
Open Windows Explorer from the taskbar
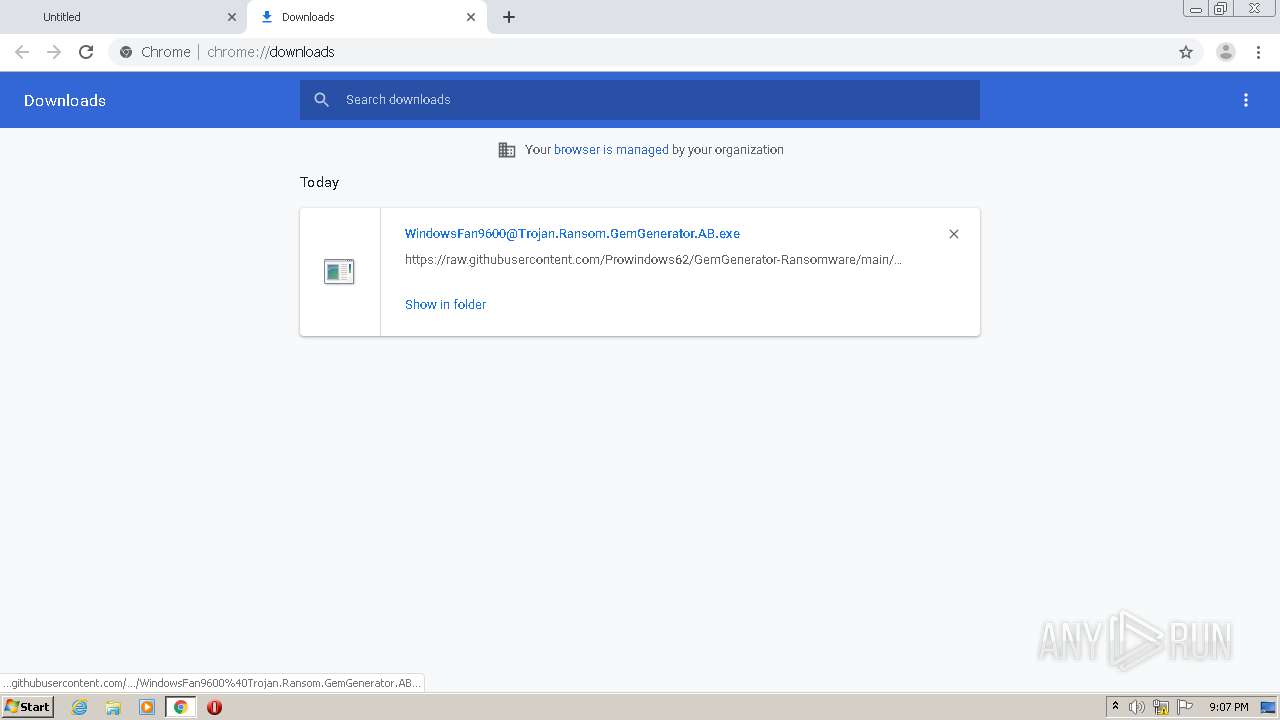click(x=113, y=707)
